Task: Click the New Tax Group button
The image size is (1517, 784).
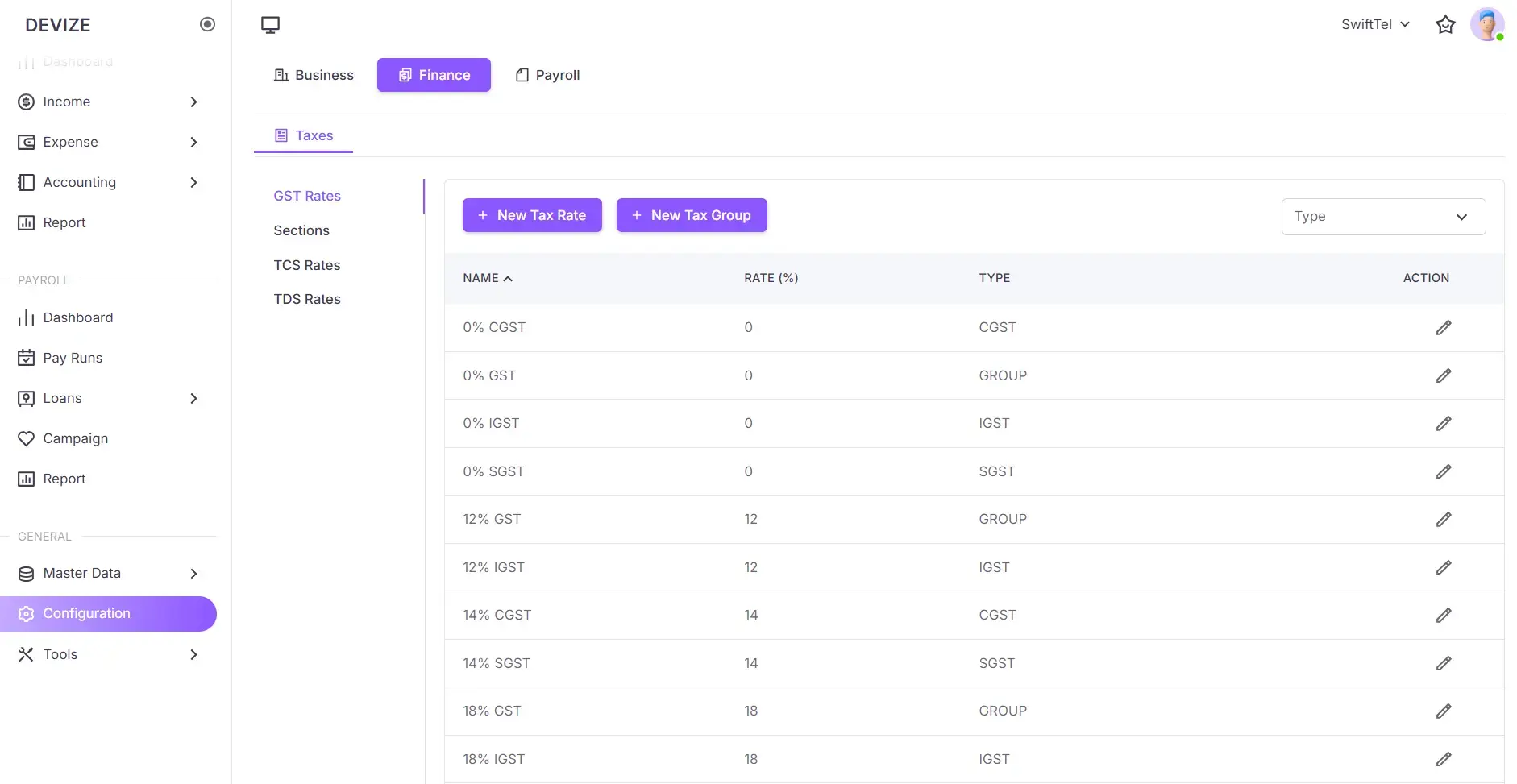Action: [x=691, y=215]
